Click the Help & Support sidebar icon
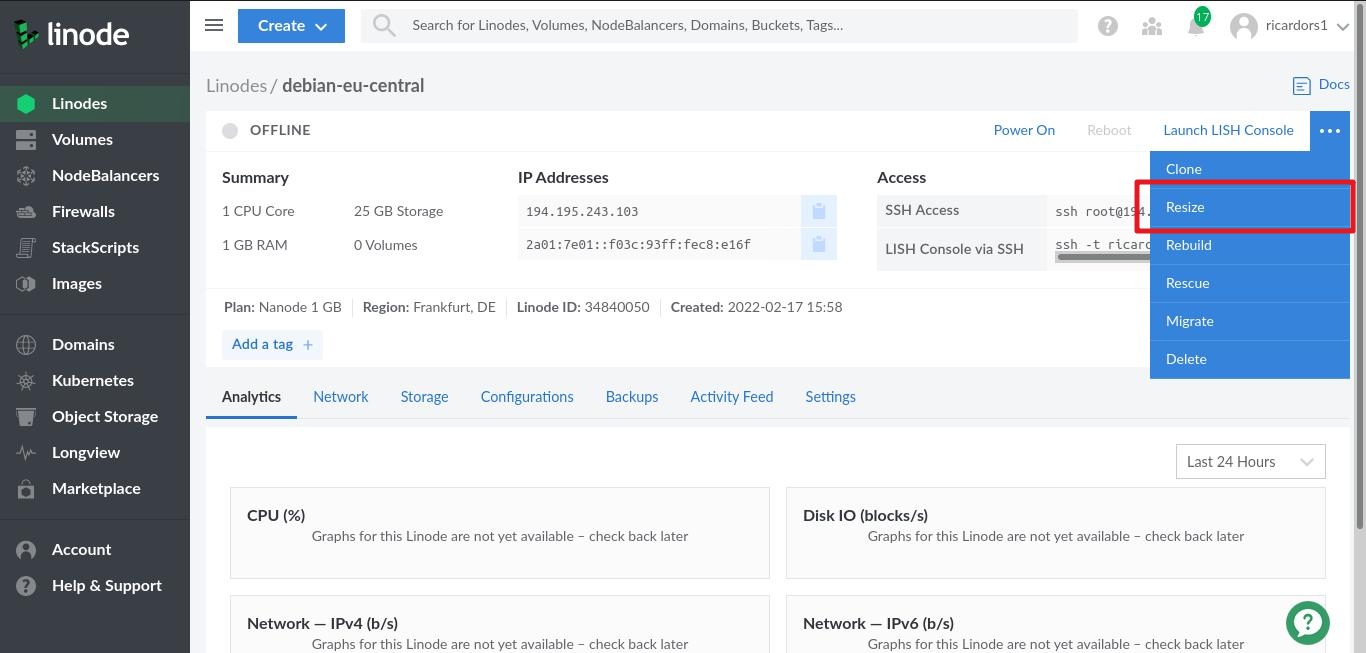 (26, 586)
